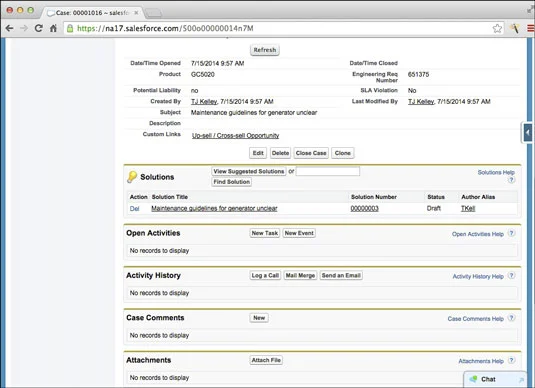Open Up-sell / Cross-sell Opportunity link
The height and width of the screenshot is (388, 535).
[235, 135]
